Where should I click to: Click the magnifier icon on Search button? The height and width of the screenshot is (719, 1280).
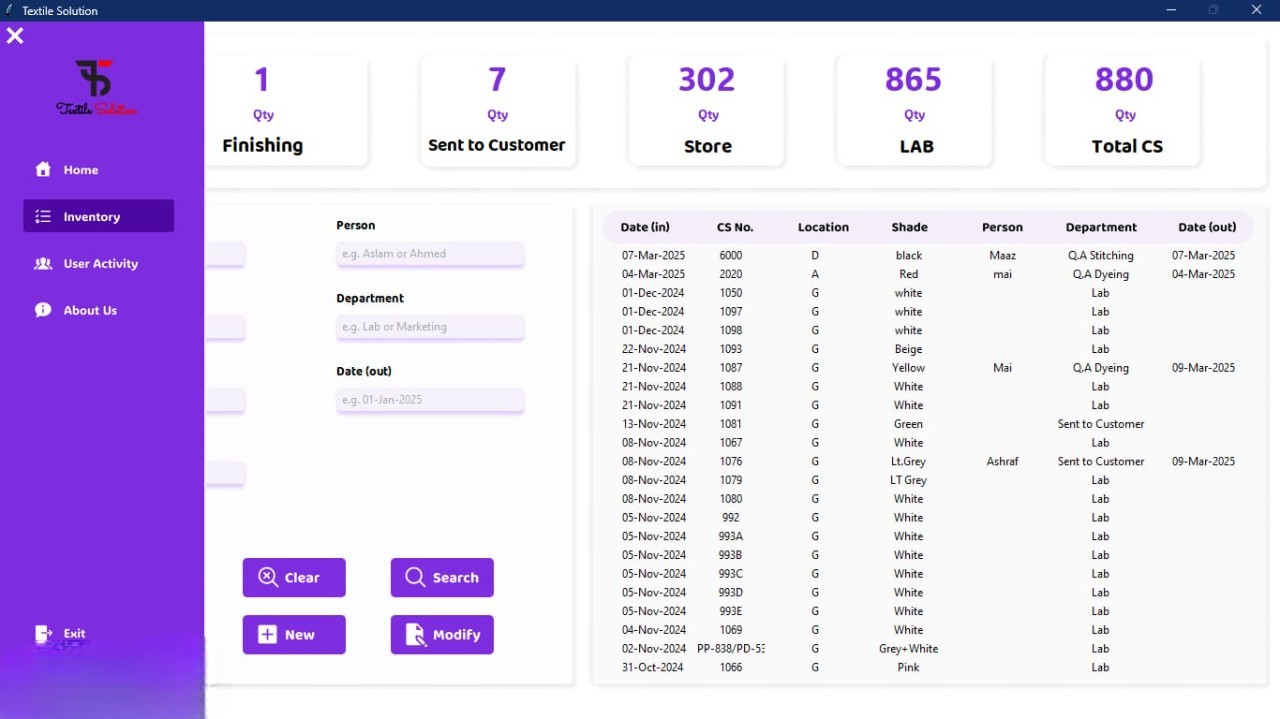[415, 578]
